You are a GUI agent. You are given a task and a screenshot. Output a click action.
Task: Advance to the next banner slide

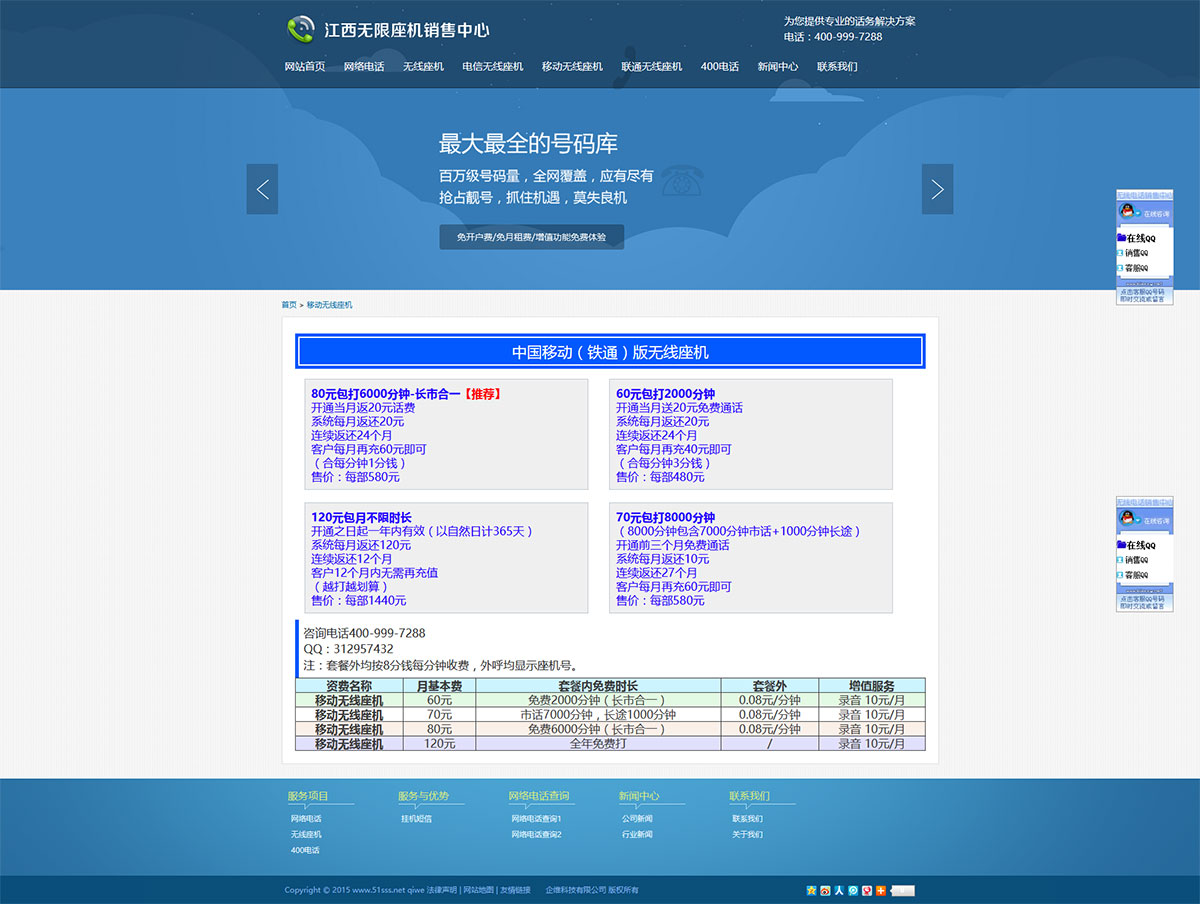(x=937, y=189)
